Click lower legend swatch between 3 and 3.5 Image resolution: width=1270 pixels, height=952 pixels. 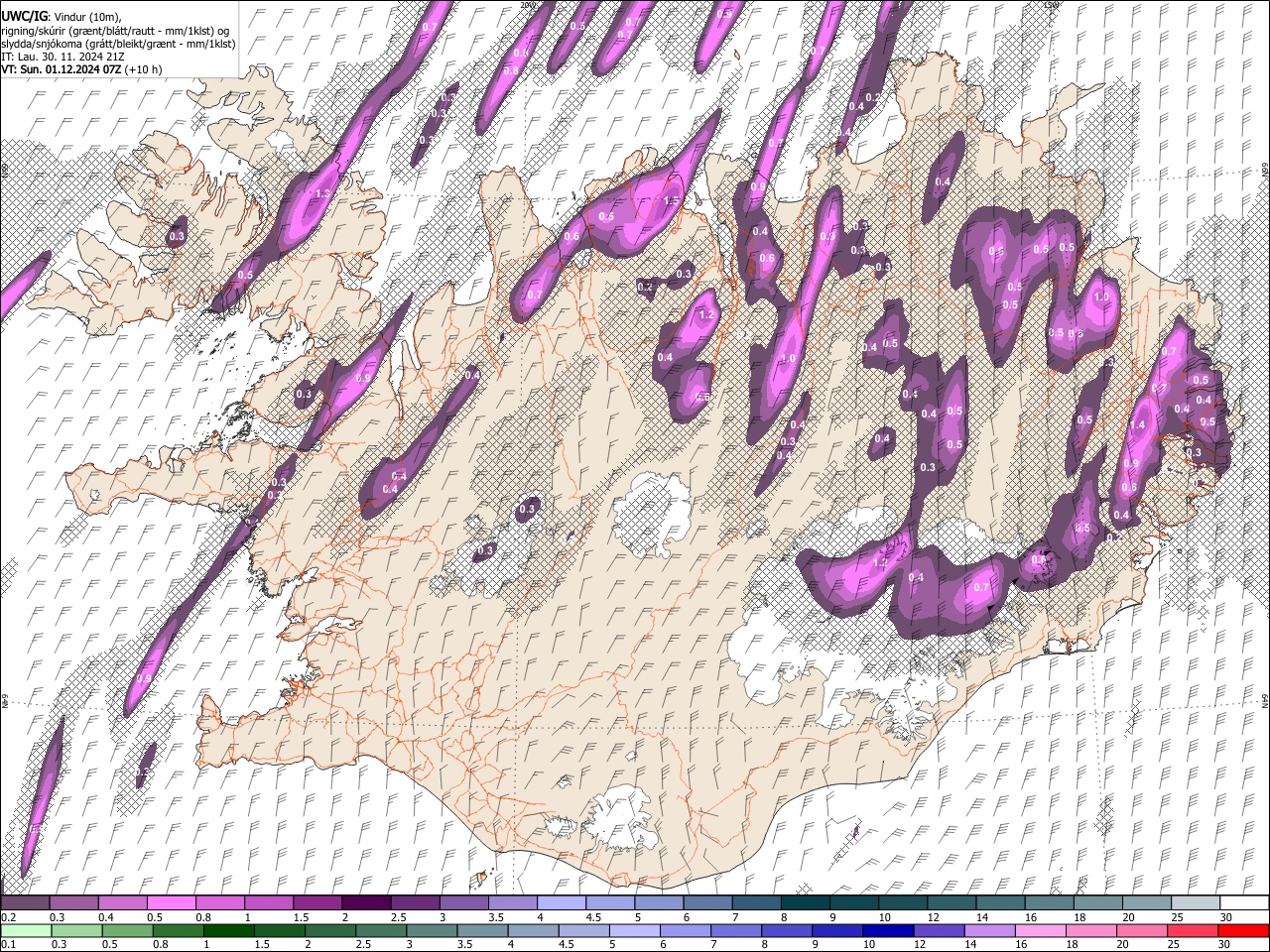tap(433, 930)
